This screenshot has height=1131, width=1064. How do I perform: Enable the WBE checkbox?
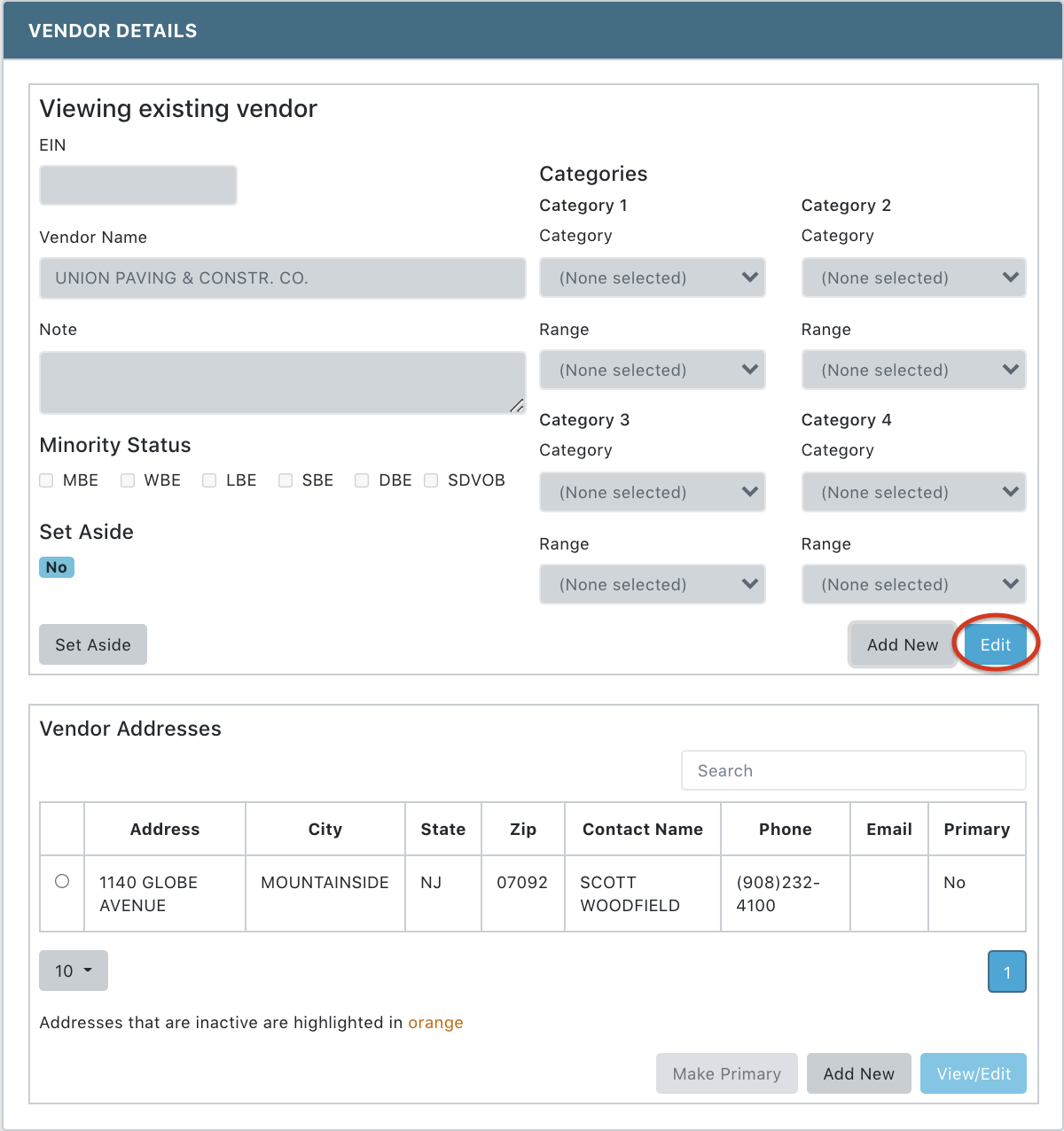[128, 480]
